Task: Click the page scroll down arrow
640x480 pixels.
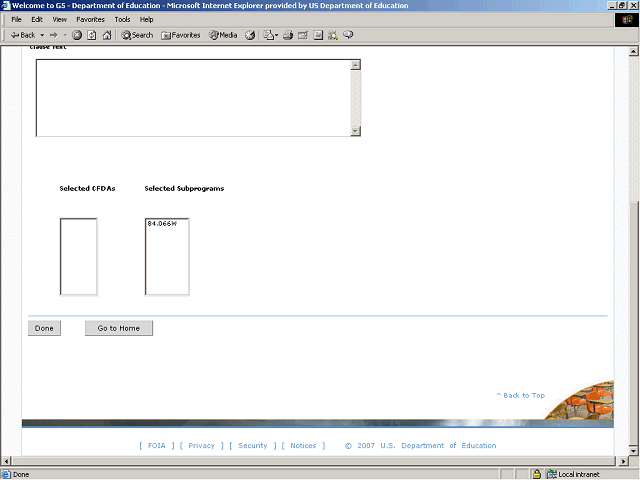Action: [633, 451]
